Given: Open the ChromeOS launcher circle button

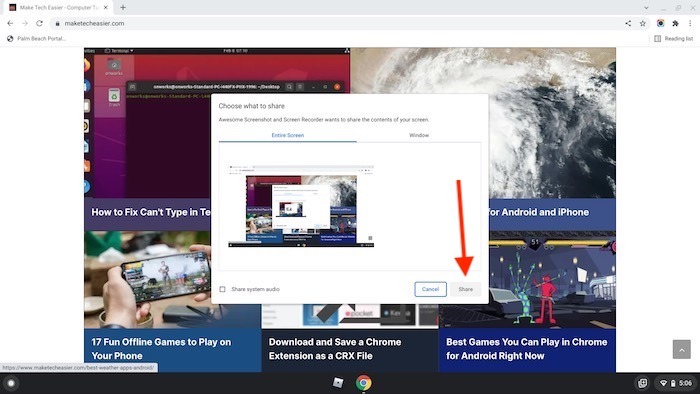Looking at the screenshot, I should pyautogui.click(x=11, y=383).
